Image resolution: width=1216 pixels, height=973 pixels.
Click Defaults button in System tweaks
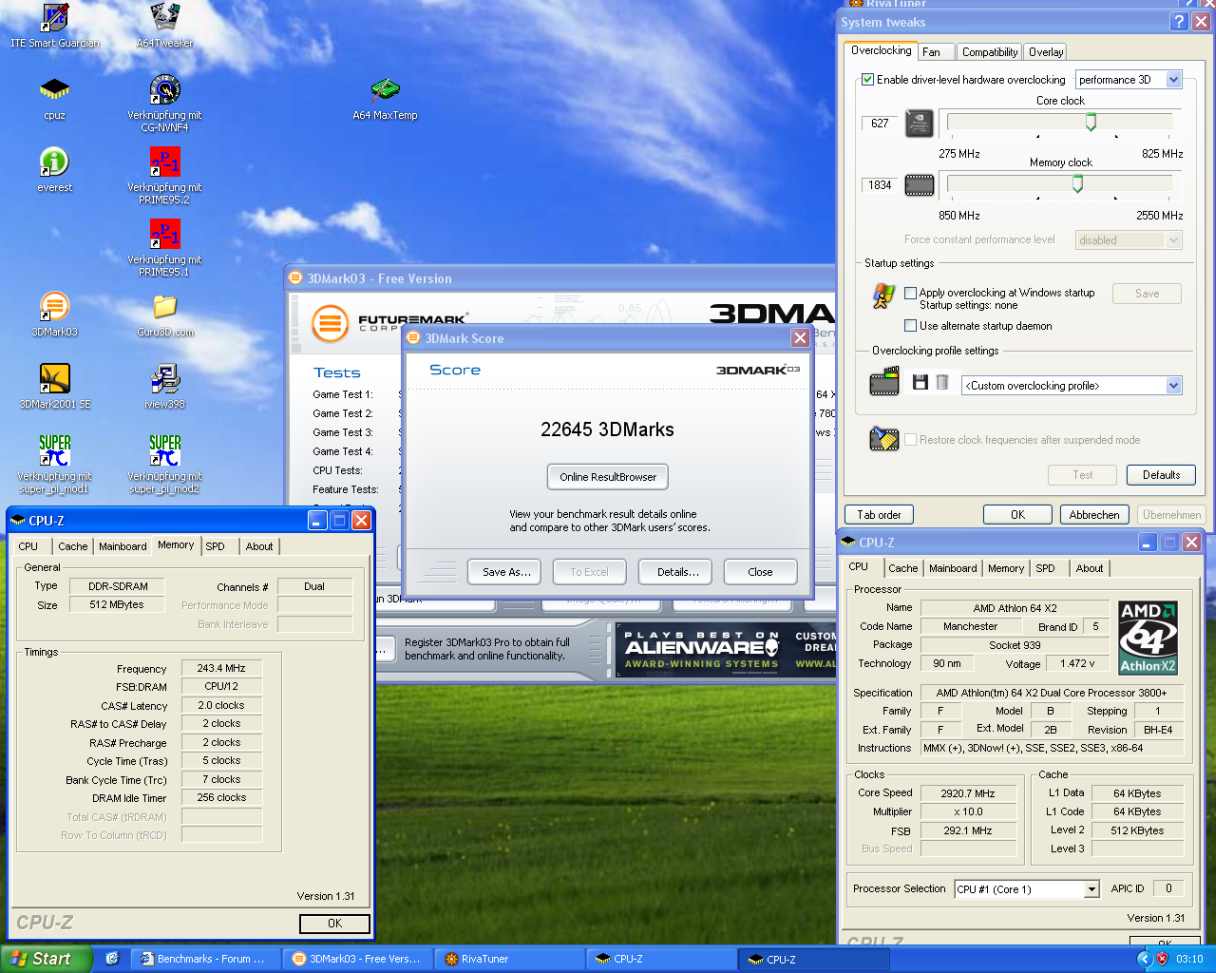1161,475
